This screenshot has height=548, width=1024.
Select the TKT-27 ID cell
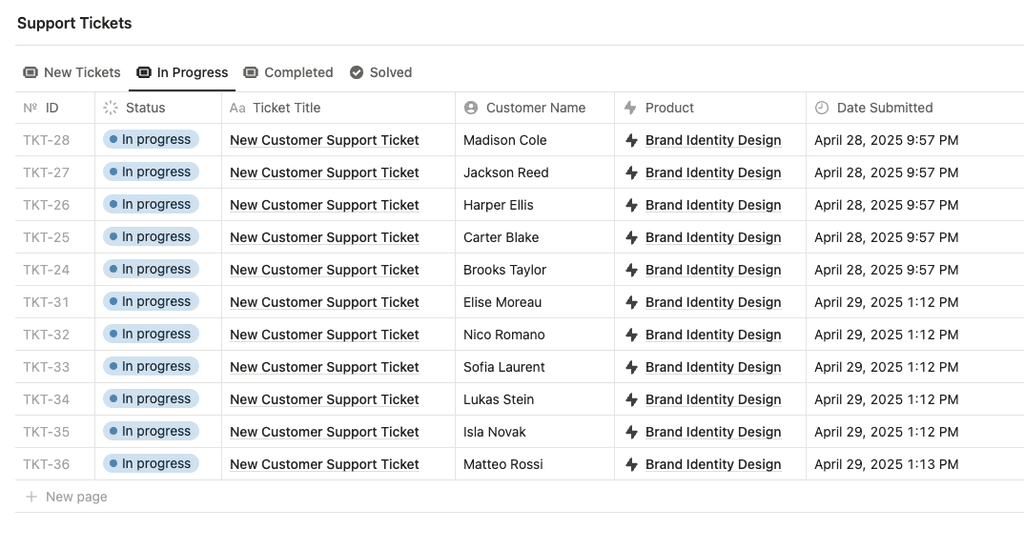pyautogui.click(x=55, y=173)
